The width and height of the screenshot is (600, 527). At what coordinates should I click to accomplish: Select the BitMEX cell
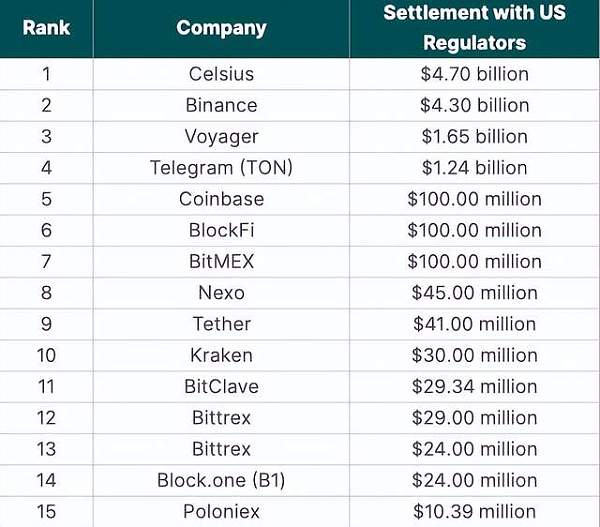pos(221,262)
